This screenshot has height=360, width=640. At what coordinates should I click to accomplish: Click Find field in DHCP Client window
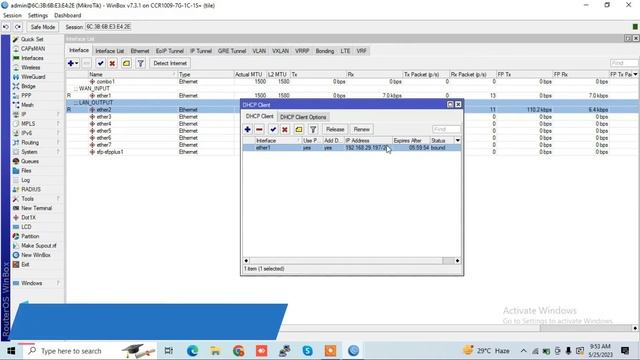tap(446, 129)
